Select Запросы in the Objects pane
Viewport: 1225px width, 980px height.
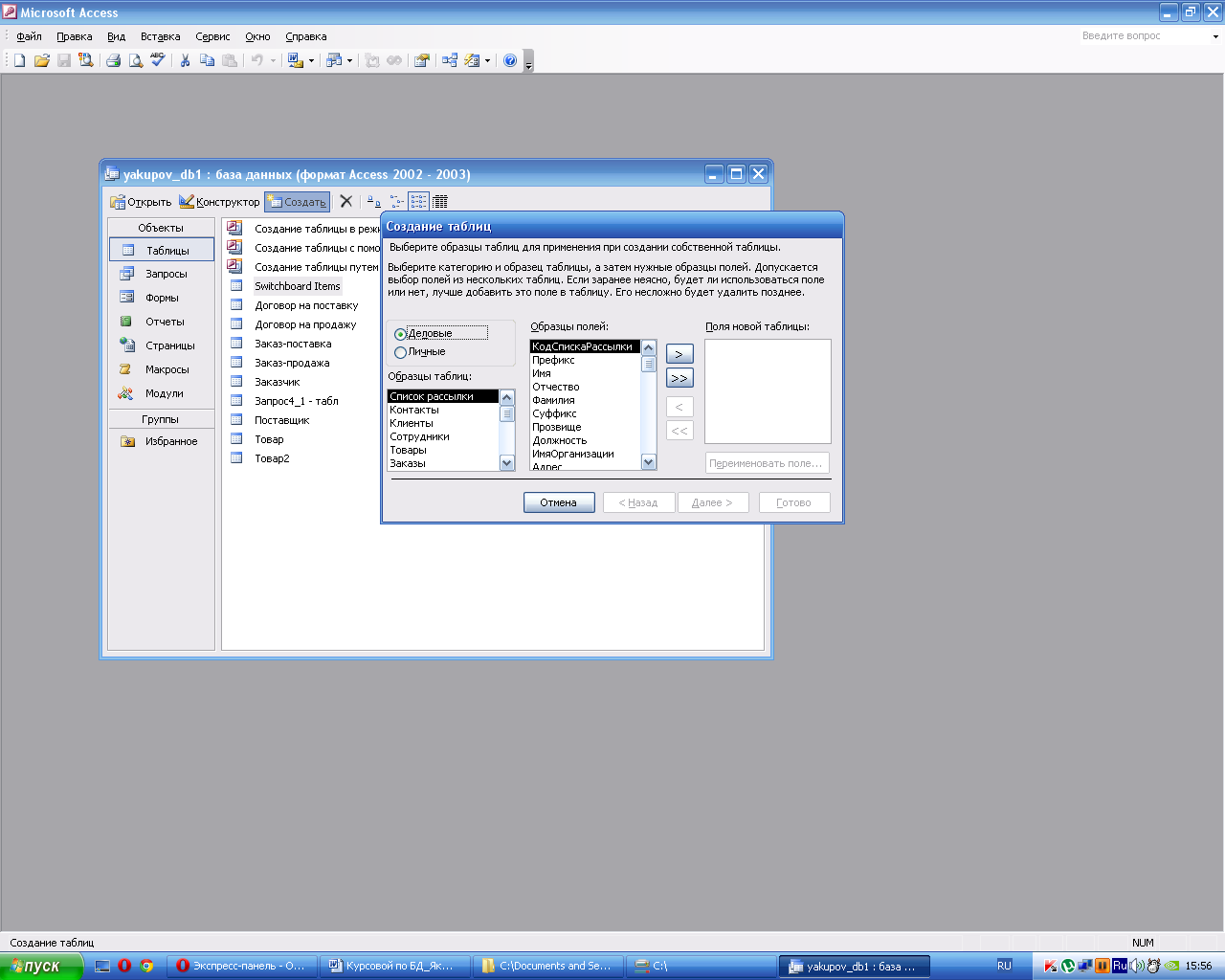[x=161, y=274]
